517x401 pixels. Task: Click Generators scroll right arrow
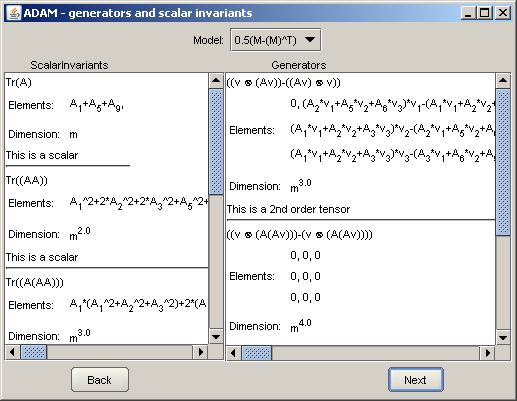[x=487, y=353]
